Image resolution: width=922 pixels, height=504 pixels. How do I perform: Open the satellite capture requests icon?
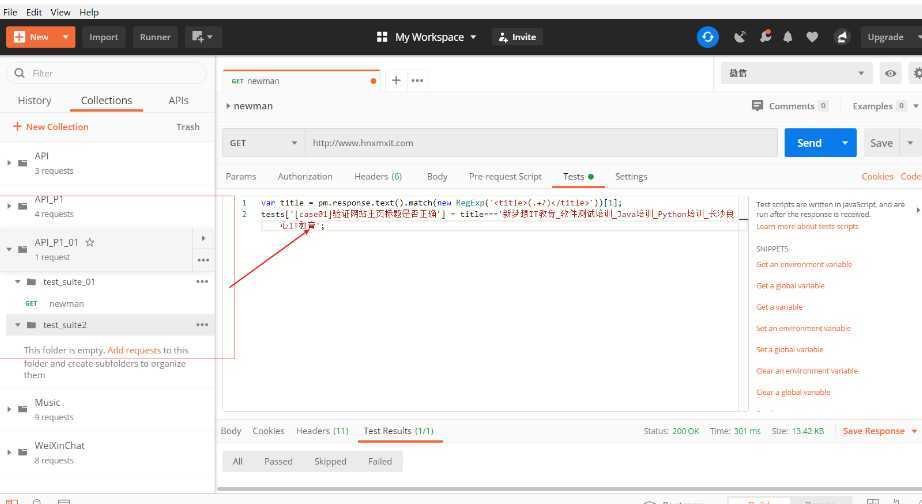(x=740, y=37)
